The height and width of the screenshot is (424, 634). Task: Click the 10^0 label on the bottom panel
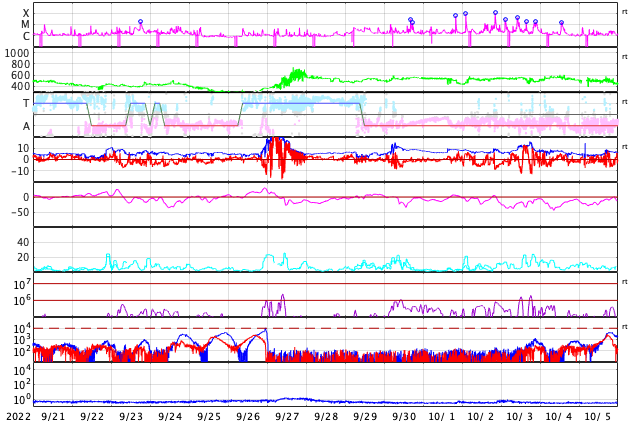(22, 400)
